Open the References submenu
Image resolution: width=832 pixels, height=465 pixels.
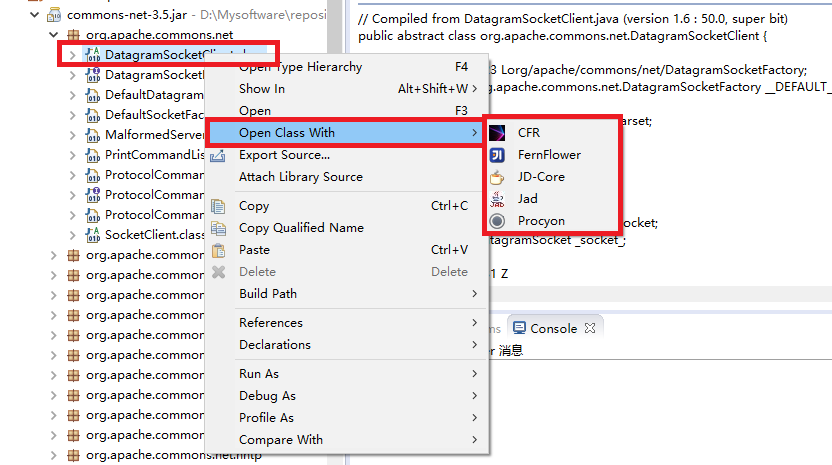(346, 323)
